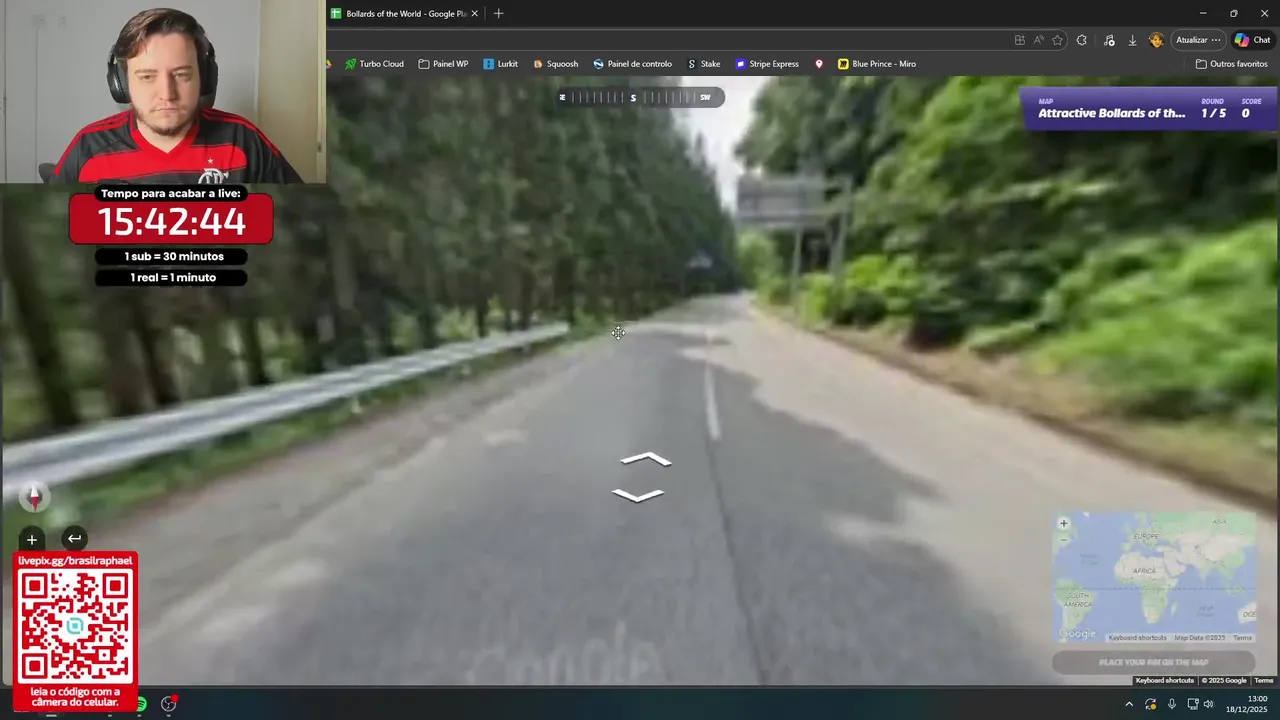Click the microphone tray icon
Image resolution: width=1280 pixels, height=720 pixels.
click(x=1171, y=704)
